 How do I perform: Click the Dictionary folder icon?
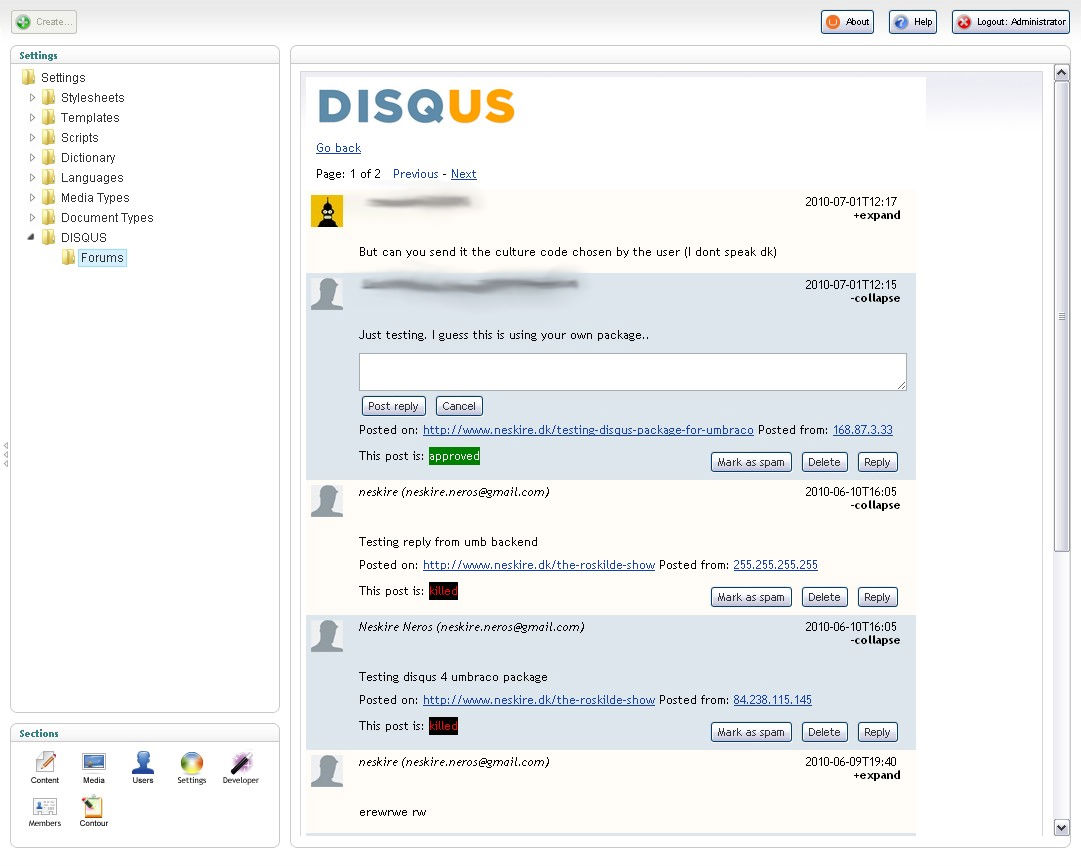(x=48, y=157)
